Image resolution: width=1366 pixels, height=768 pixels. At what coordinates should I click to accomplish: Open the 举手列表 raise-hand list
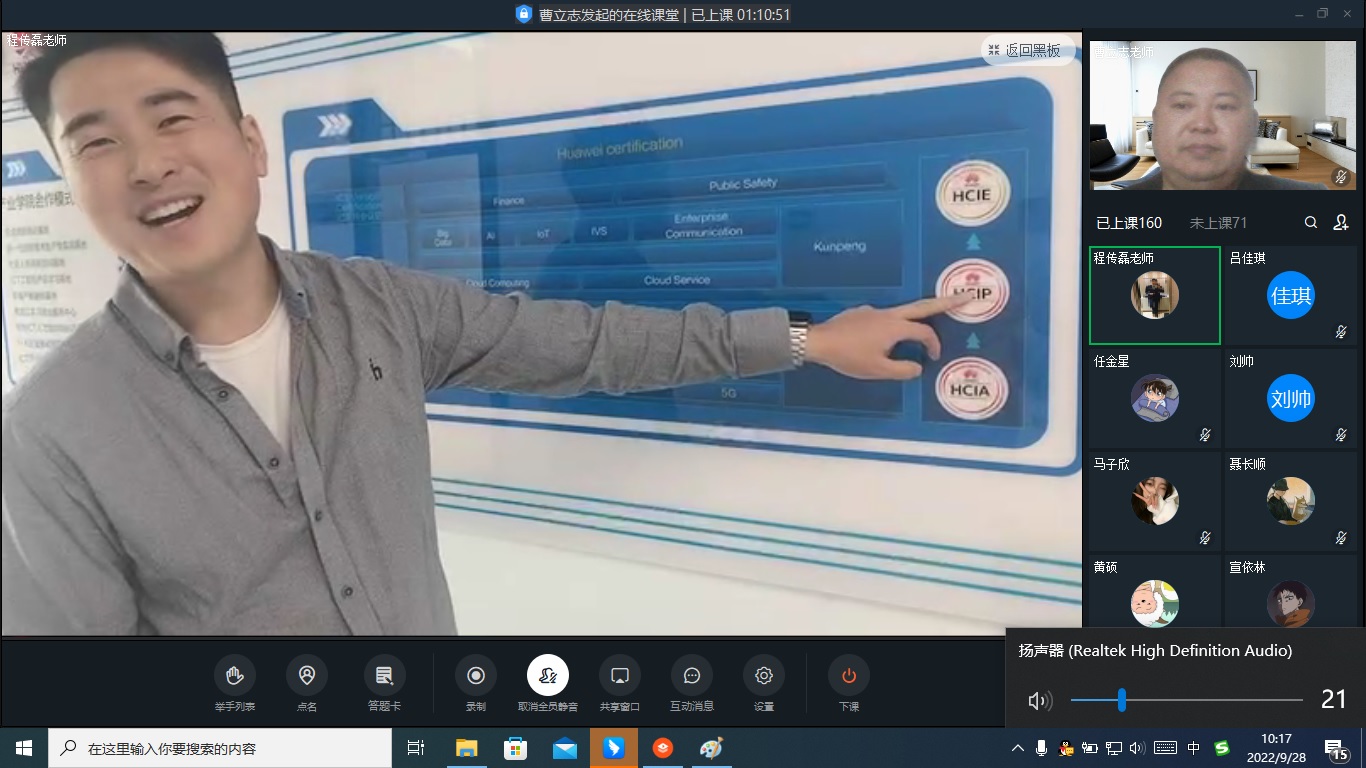coord(235,676)
